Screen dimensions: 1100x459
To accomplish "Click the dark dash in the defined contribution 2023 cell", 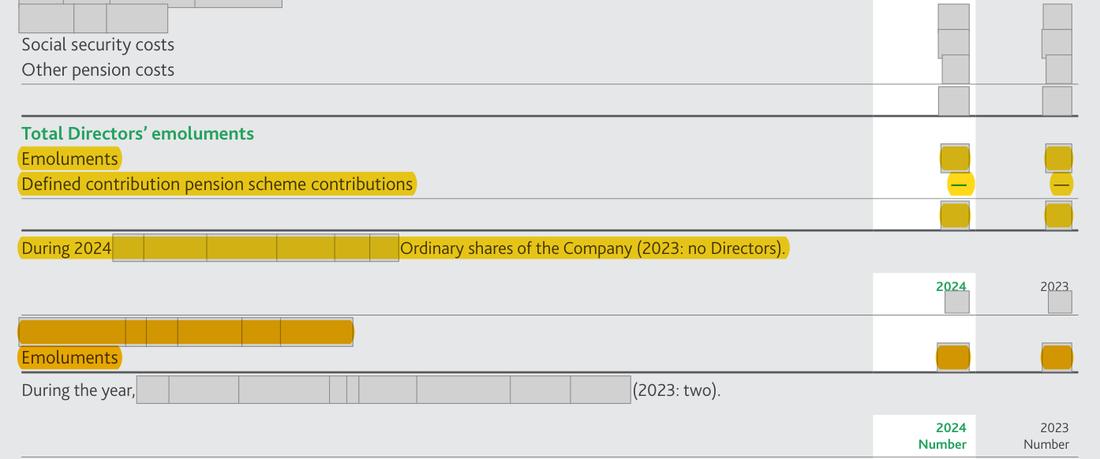I will (x=1062, y=185).
